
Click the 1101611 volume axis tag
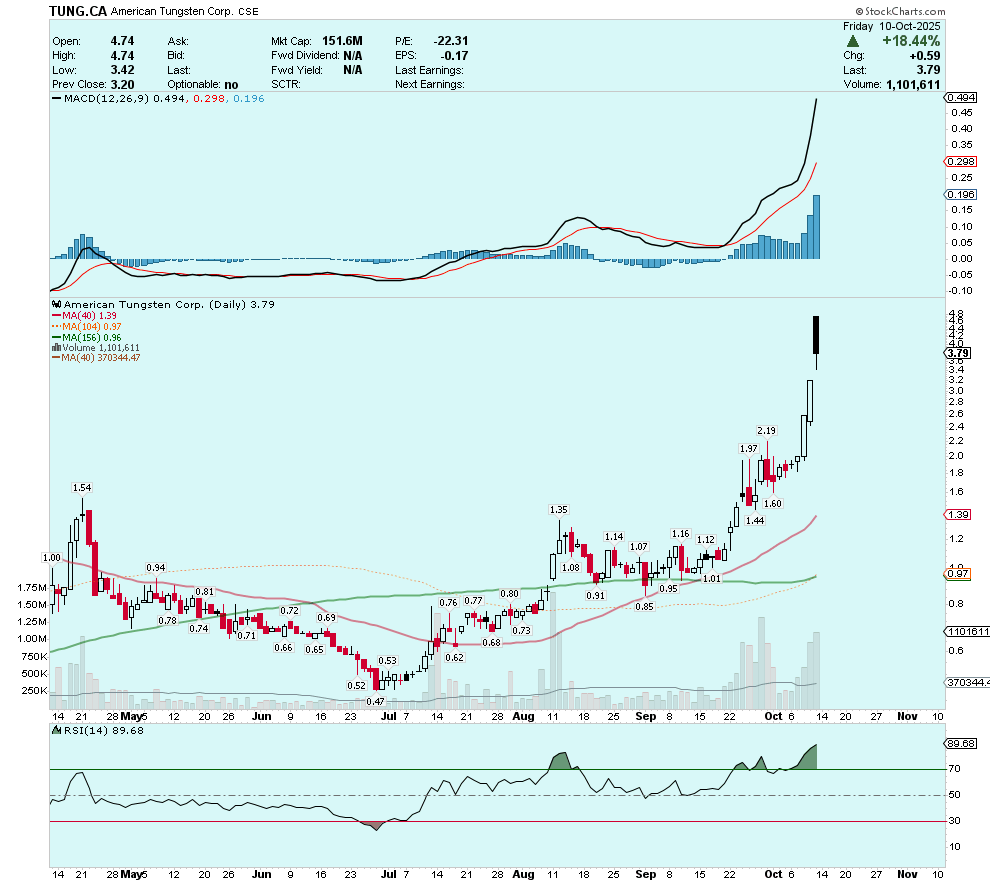[967, 631]
